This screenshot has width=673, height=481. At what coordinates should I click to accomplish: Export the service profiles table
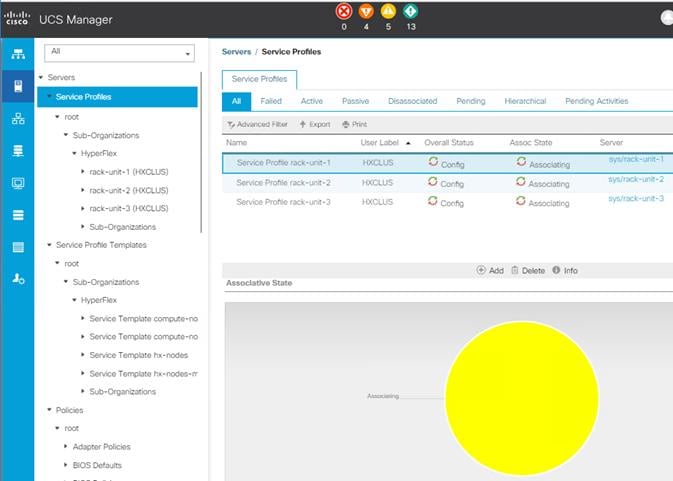point(315,124)
